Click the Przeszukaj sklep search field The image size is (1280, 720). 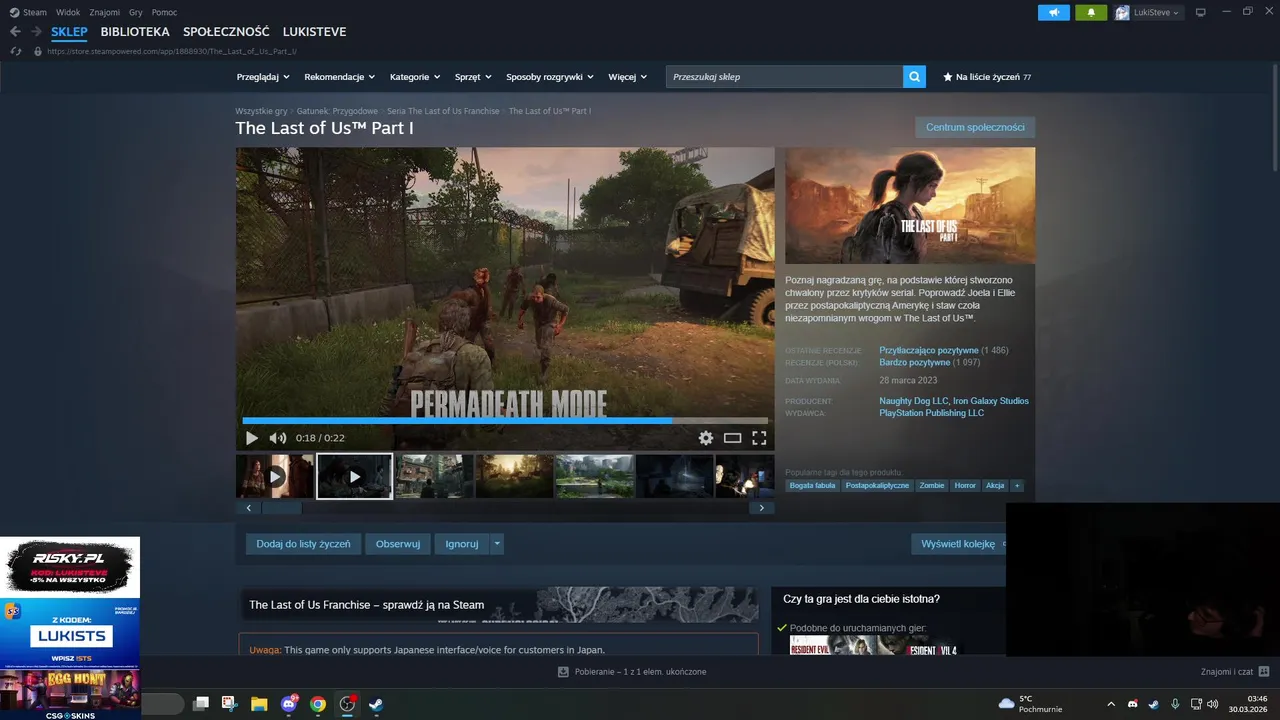click(x=784, y=77)
